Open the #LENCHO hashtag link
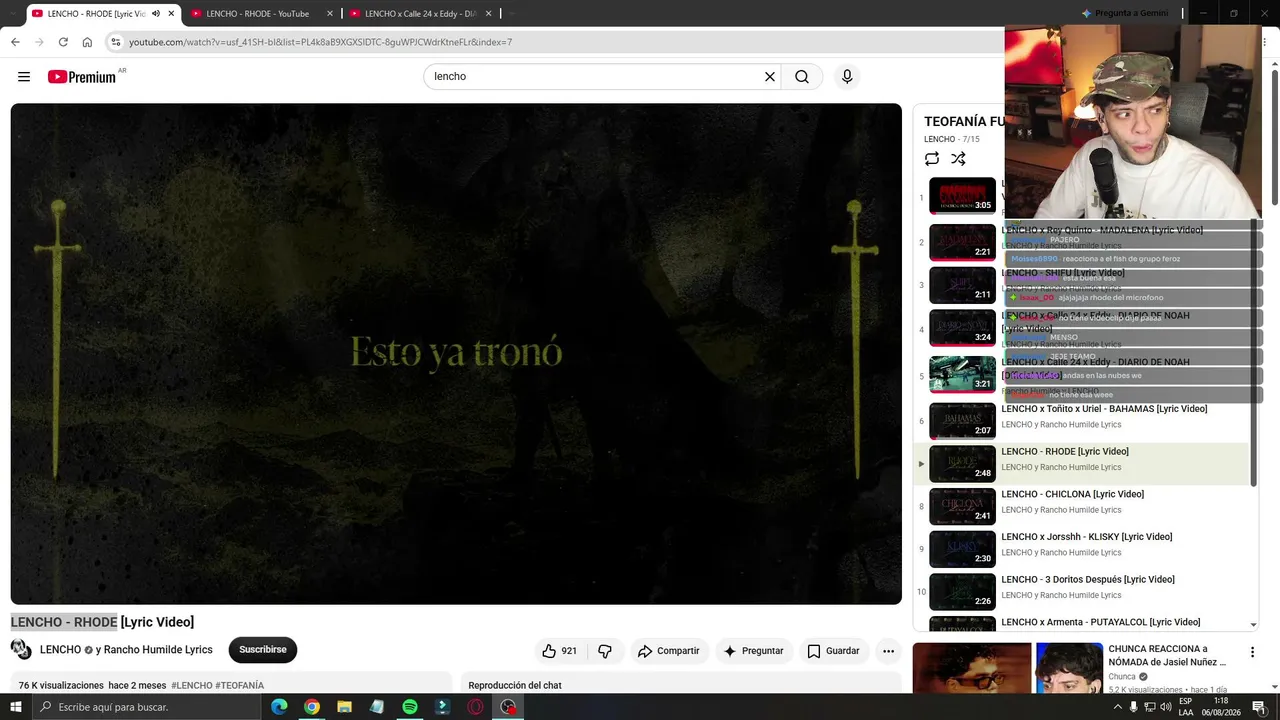The image size is (1280, 720). click(191, 686)
